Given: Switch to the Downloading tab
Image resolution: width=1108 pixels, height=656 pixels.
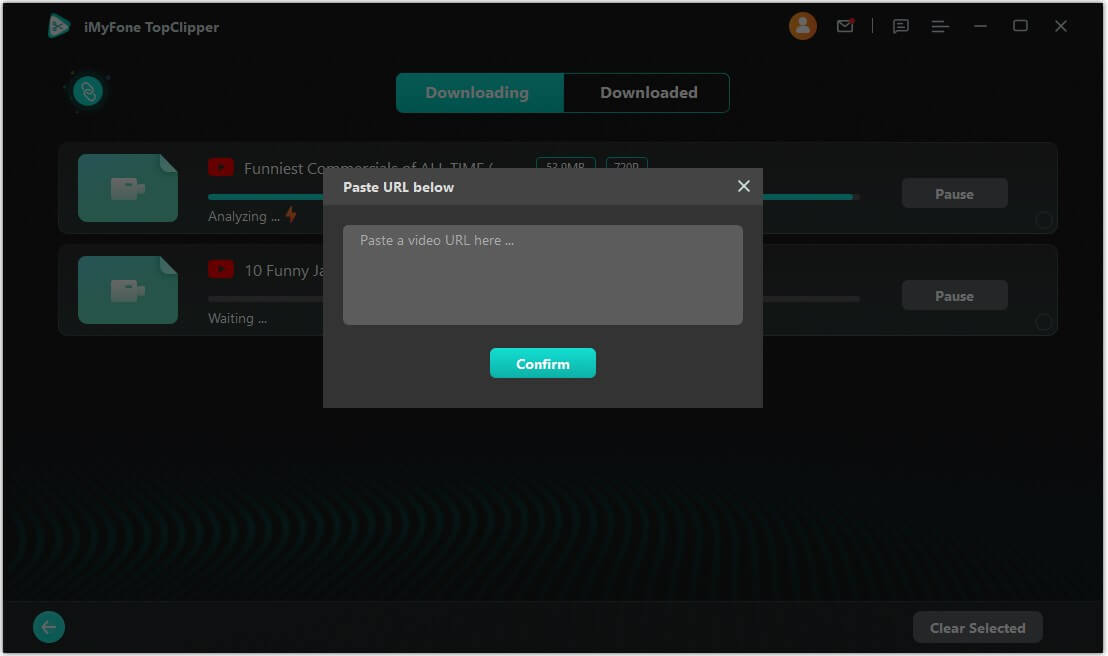Looking at the screenshot, I should [479, 93].
